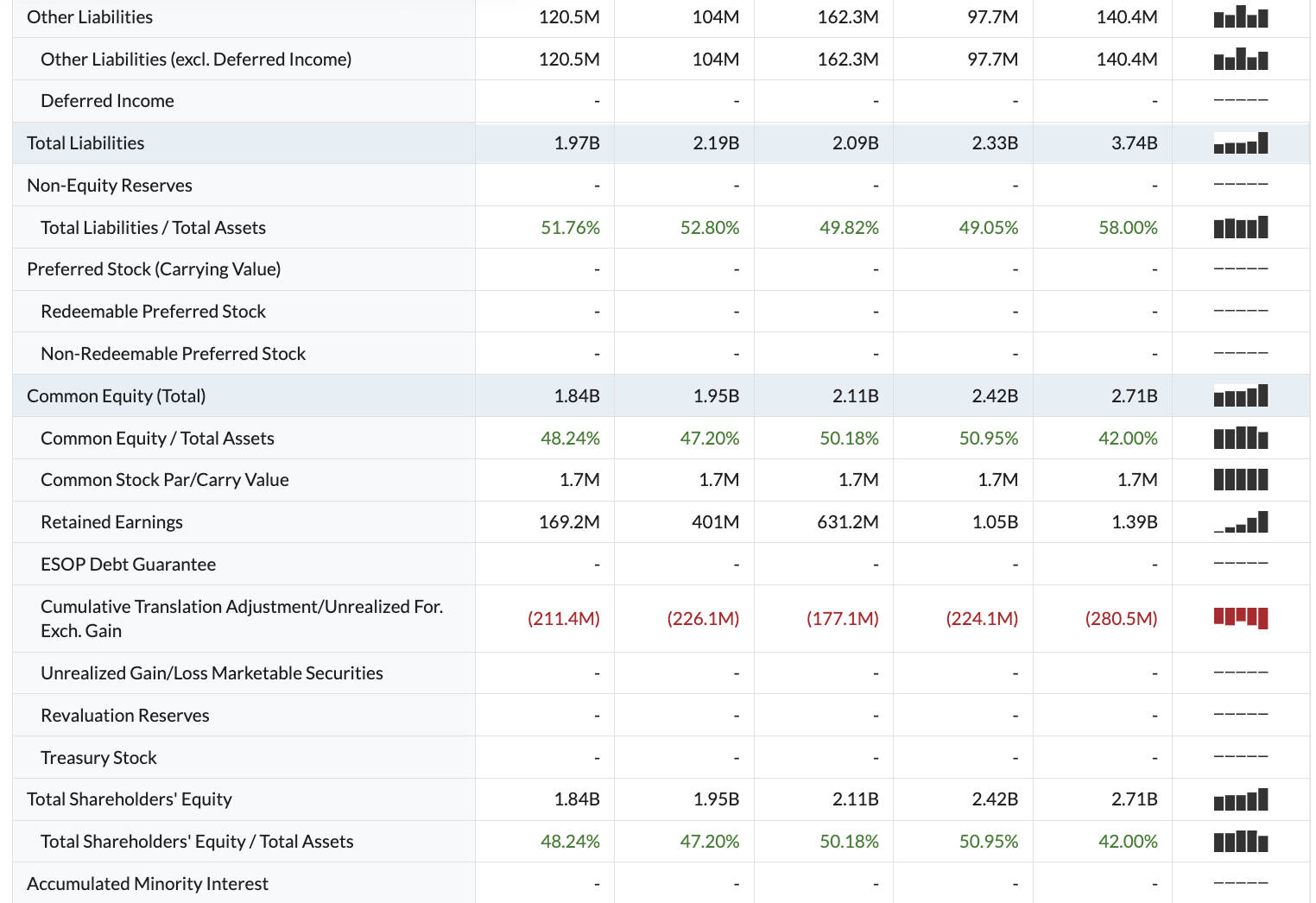The width and height of the screenshot is (1316, 903).
Task: Click the 3.74B Total Liabilities value
Action: tap(1134, 143)
